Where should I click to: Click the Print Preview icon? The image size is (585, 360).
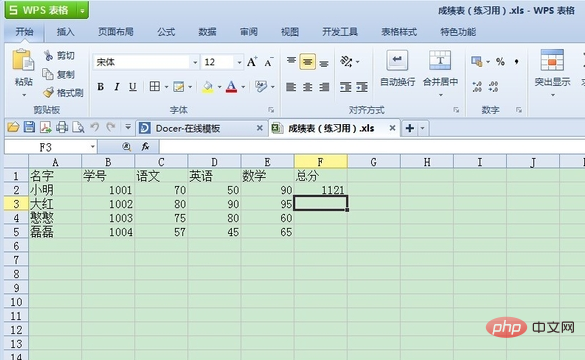pyautogui.click(x=78, y=128)
